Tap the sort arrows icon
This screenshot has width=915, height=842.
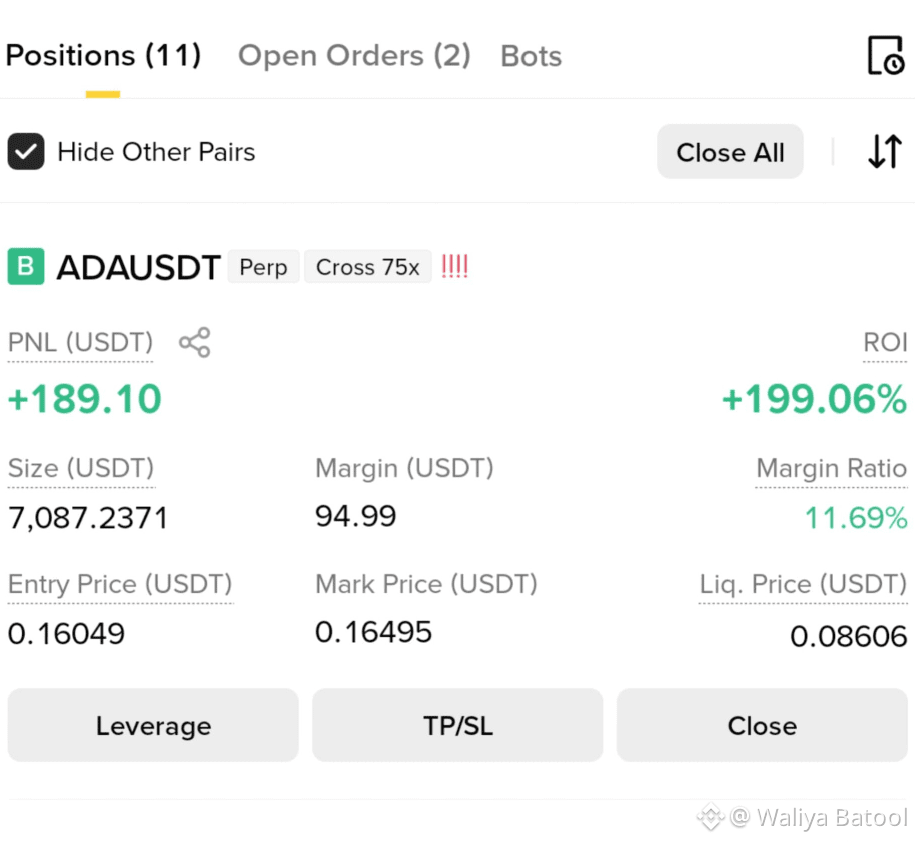[x=885, y=152]
